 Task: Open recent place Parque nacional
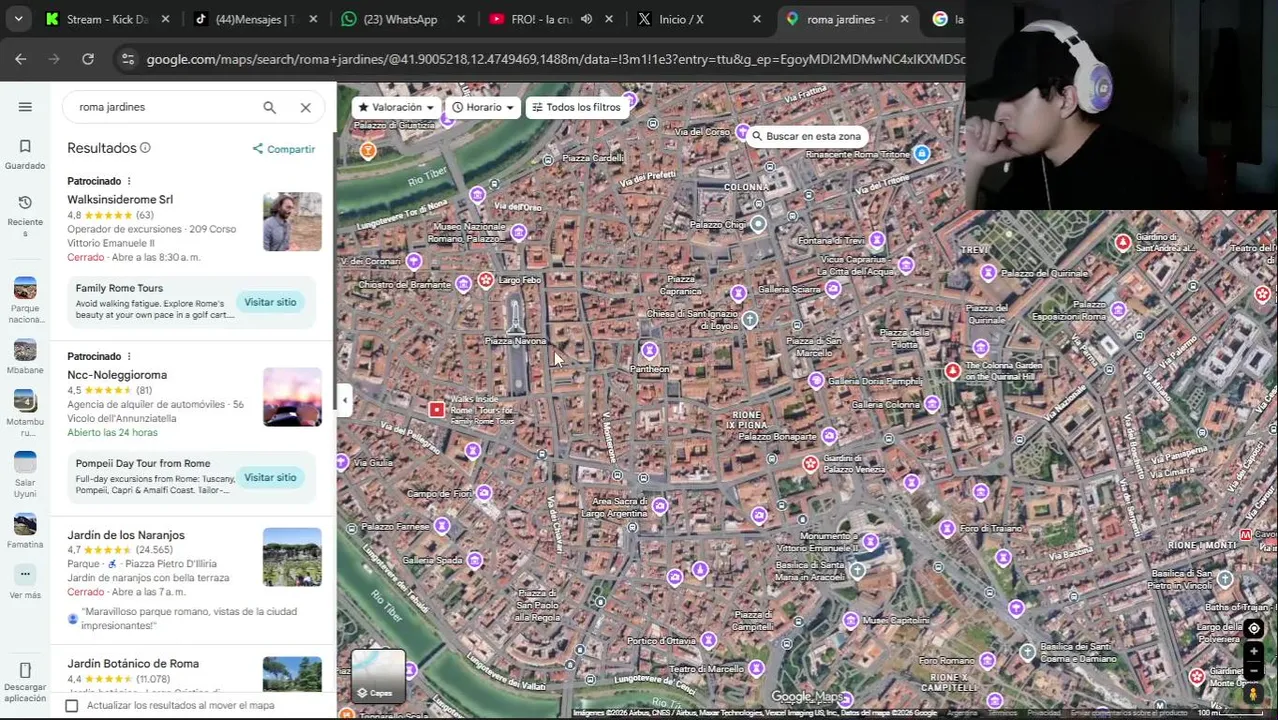tap(25, 289)
